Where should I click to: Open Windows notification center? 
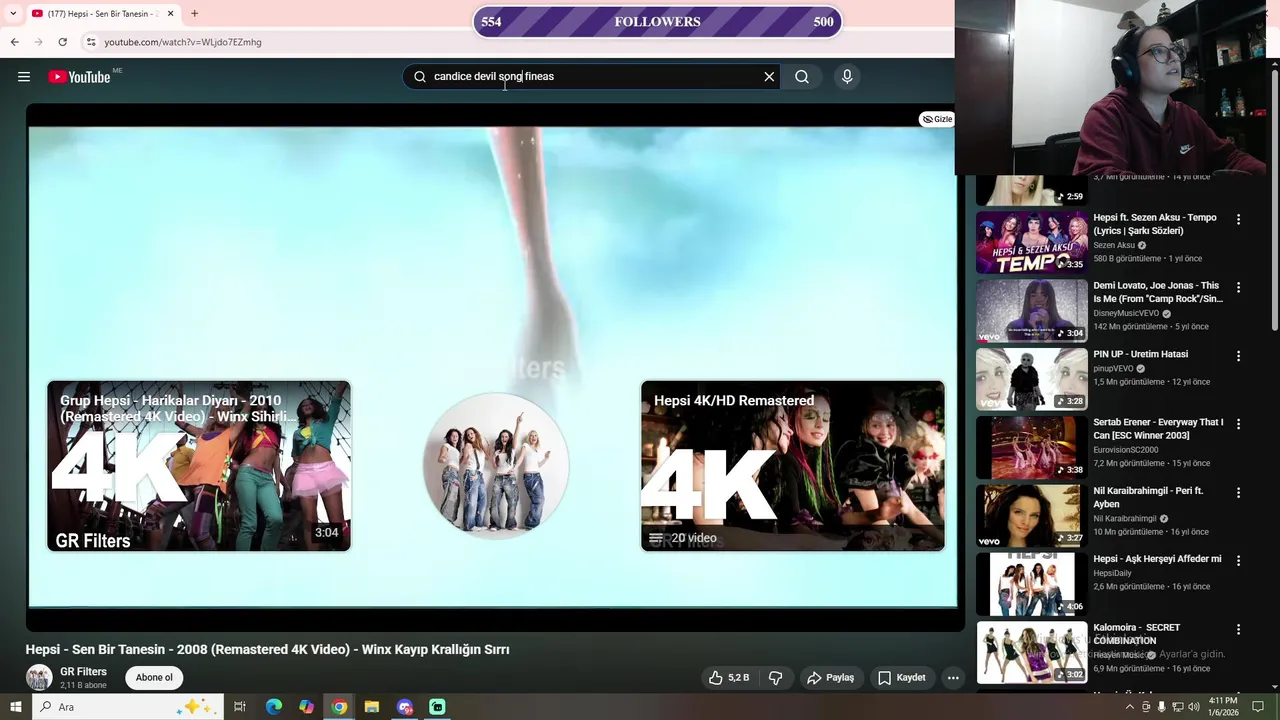coord(1258,707)
